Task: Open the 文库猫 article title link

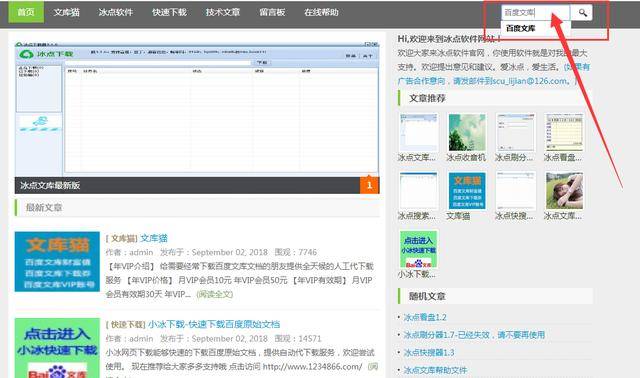Action: [154, 238]
